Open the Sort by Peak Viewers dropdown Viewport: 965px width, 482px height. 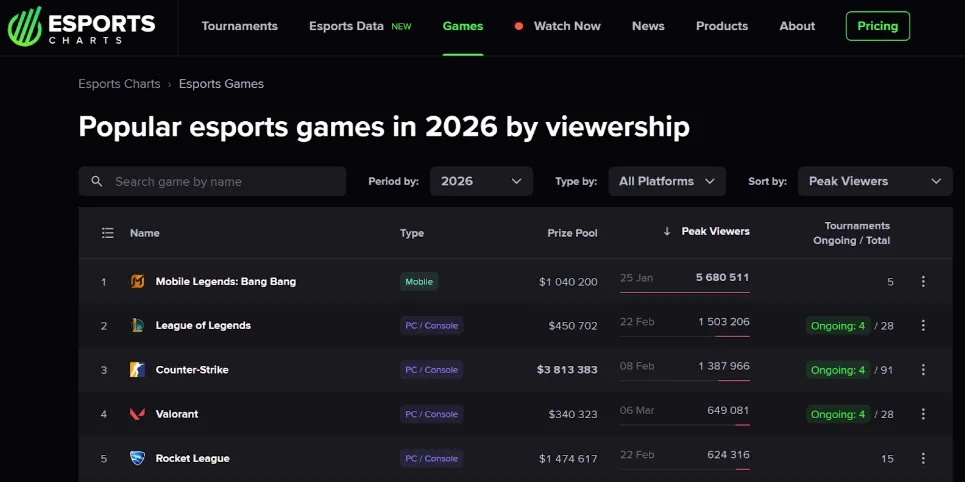pos(875,182)
